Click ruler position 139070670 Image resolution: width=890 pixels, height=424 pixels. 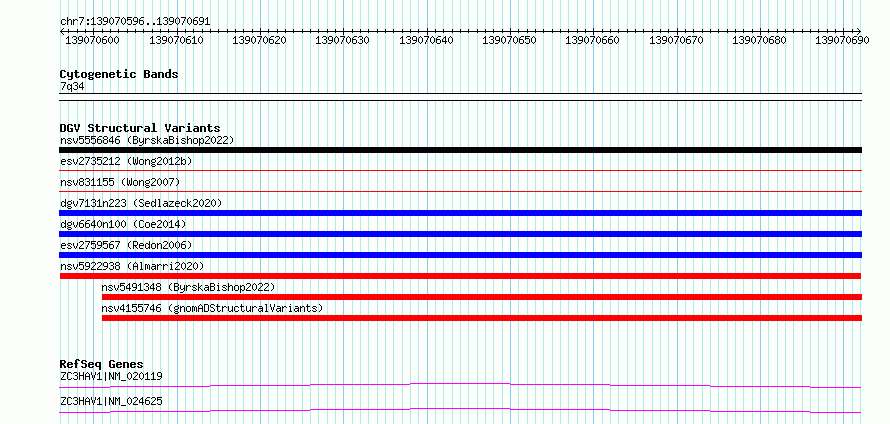pos(676,40)
